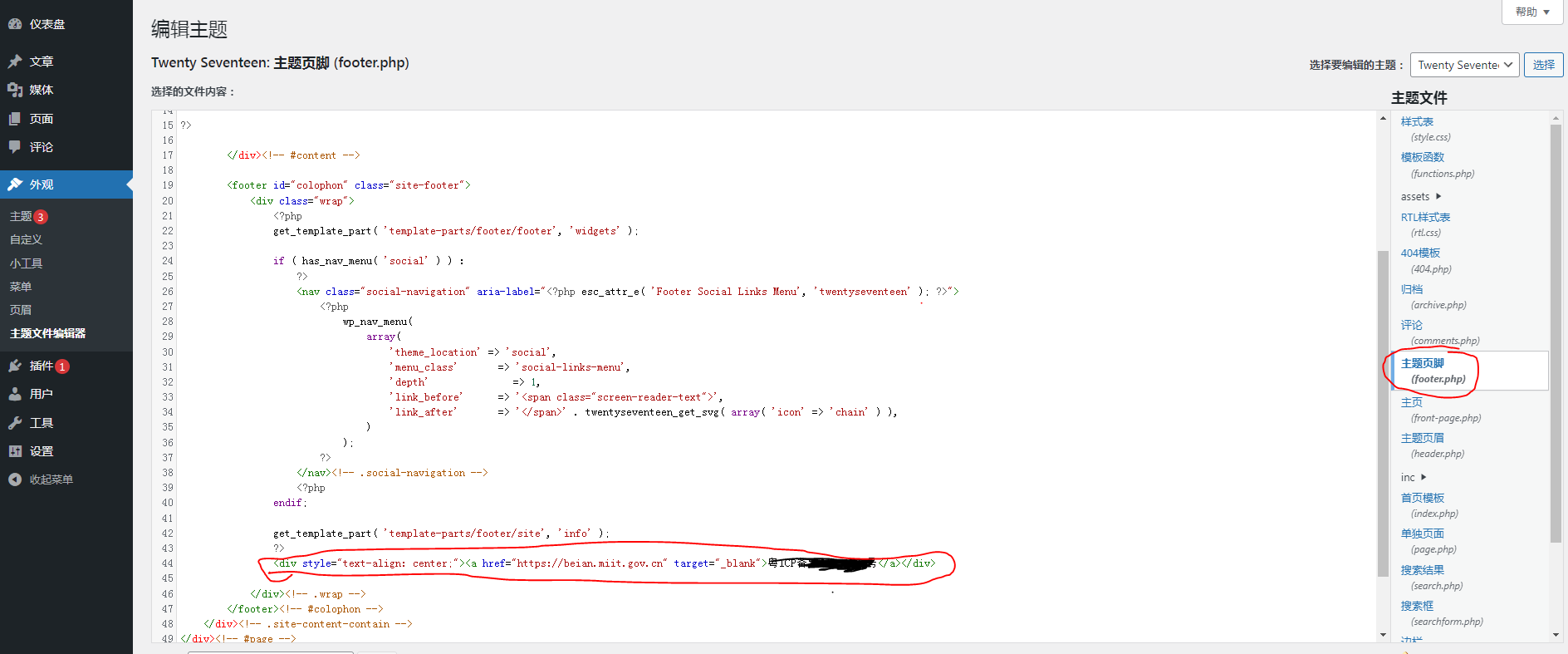Click the media icon beside 媒体
The width and height of the screenshot is (1568, 654).
click(15, 90)
